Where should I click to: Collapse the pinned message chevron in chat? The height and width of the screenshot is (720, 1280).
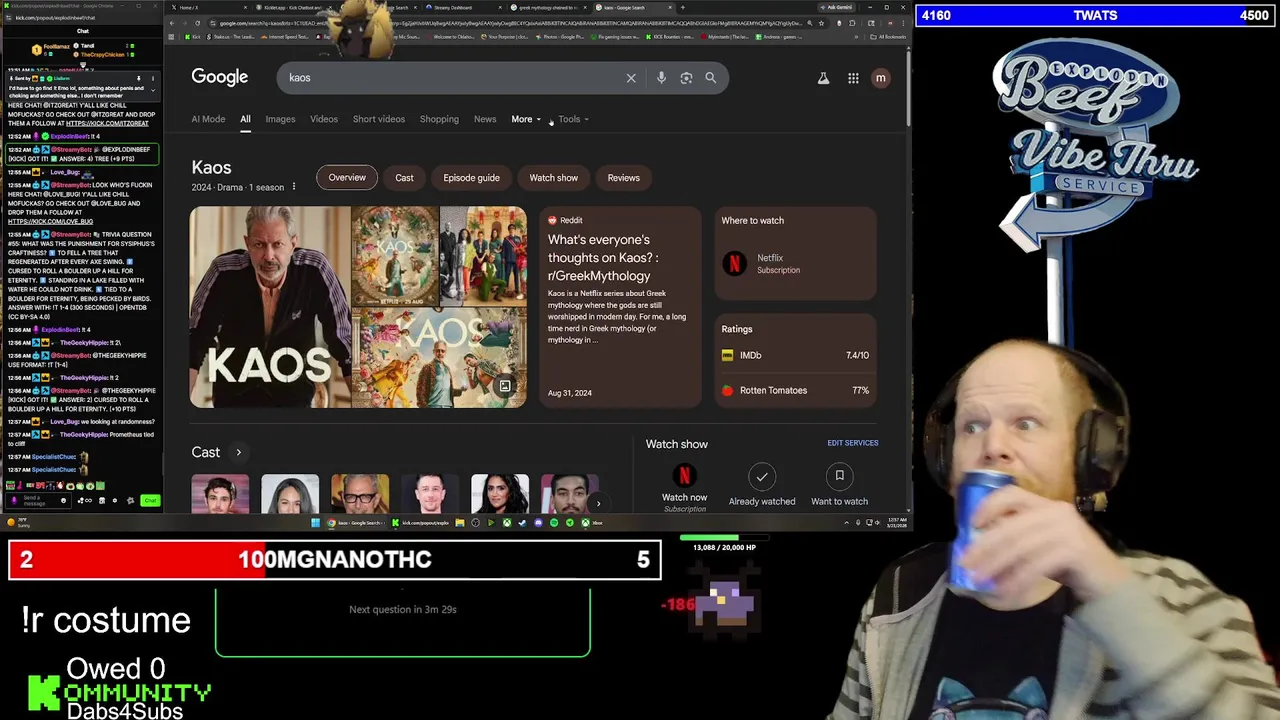point(153,90)
